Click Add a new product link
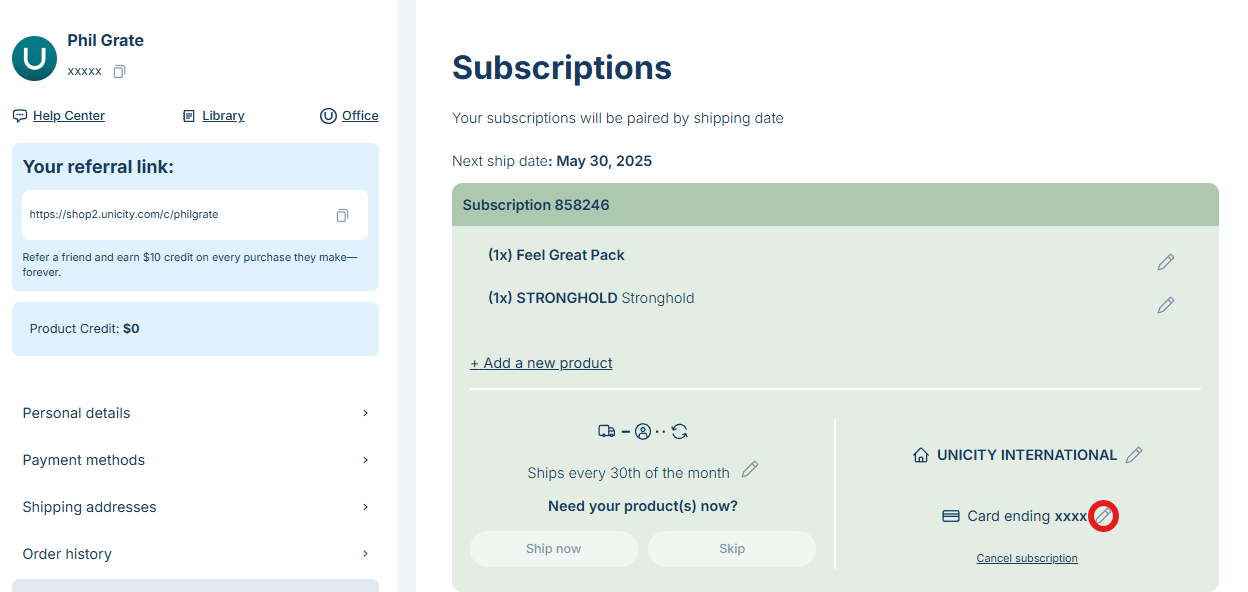 [x=541, y=363]
